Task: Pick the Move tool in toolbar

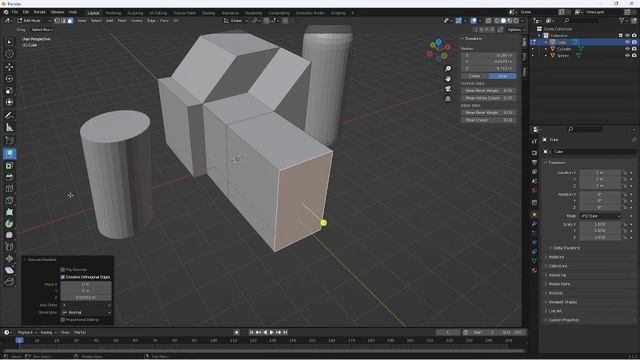Action: pos(9,67)
